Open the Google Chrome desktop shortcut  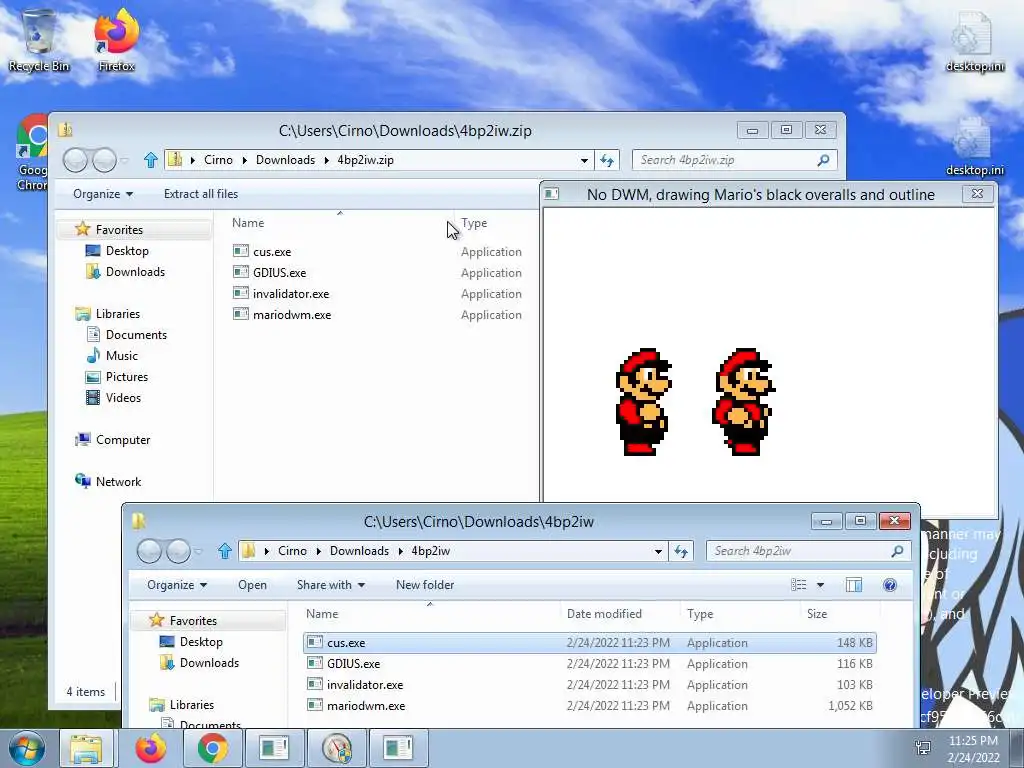32,153
